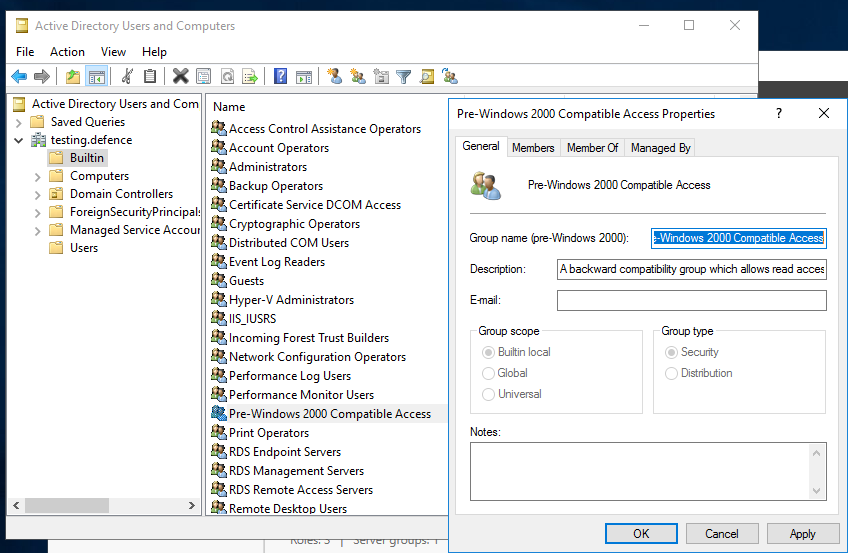Click the OK button
The width and height of the screenshot is (848, 553).
(641, 534)
